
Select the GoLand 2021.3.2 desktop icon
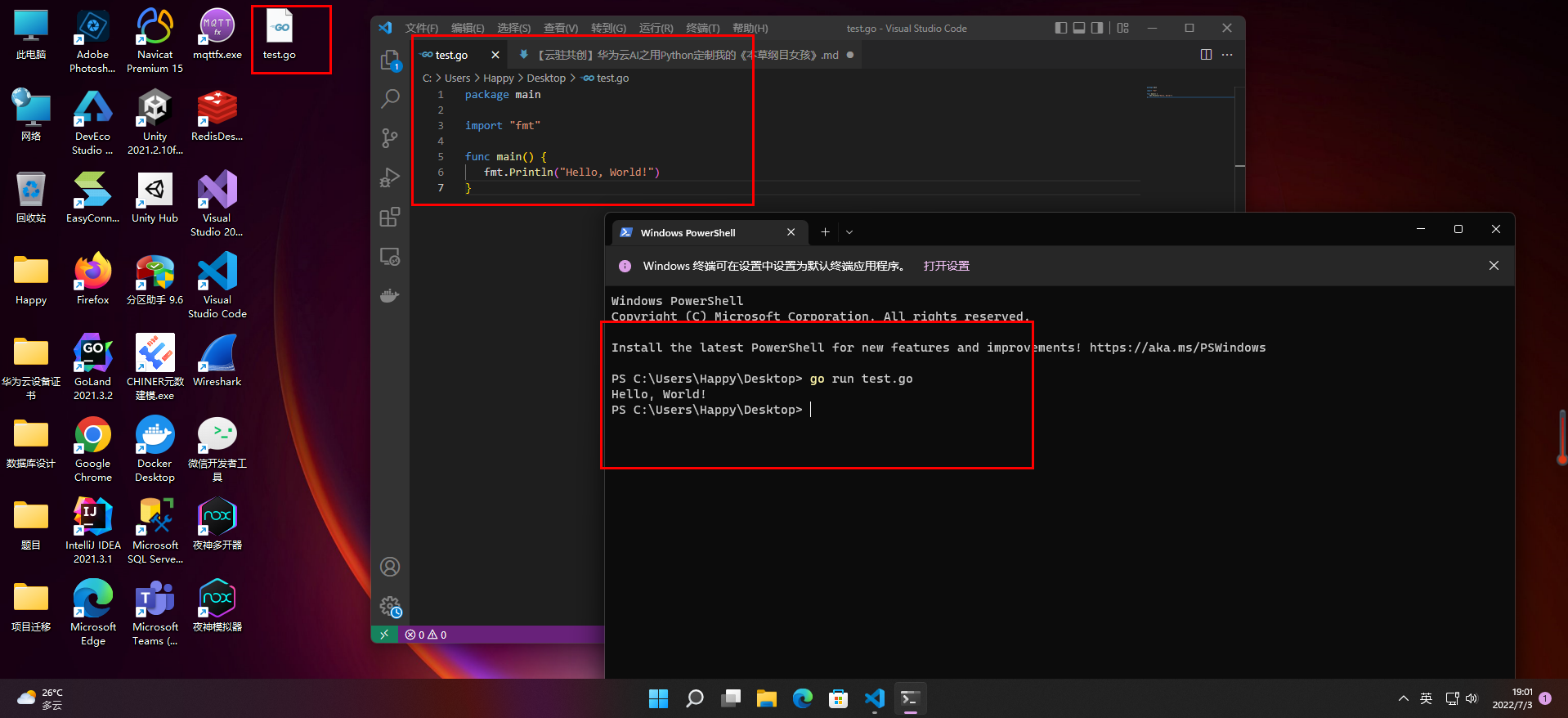93,366
